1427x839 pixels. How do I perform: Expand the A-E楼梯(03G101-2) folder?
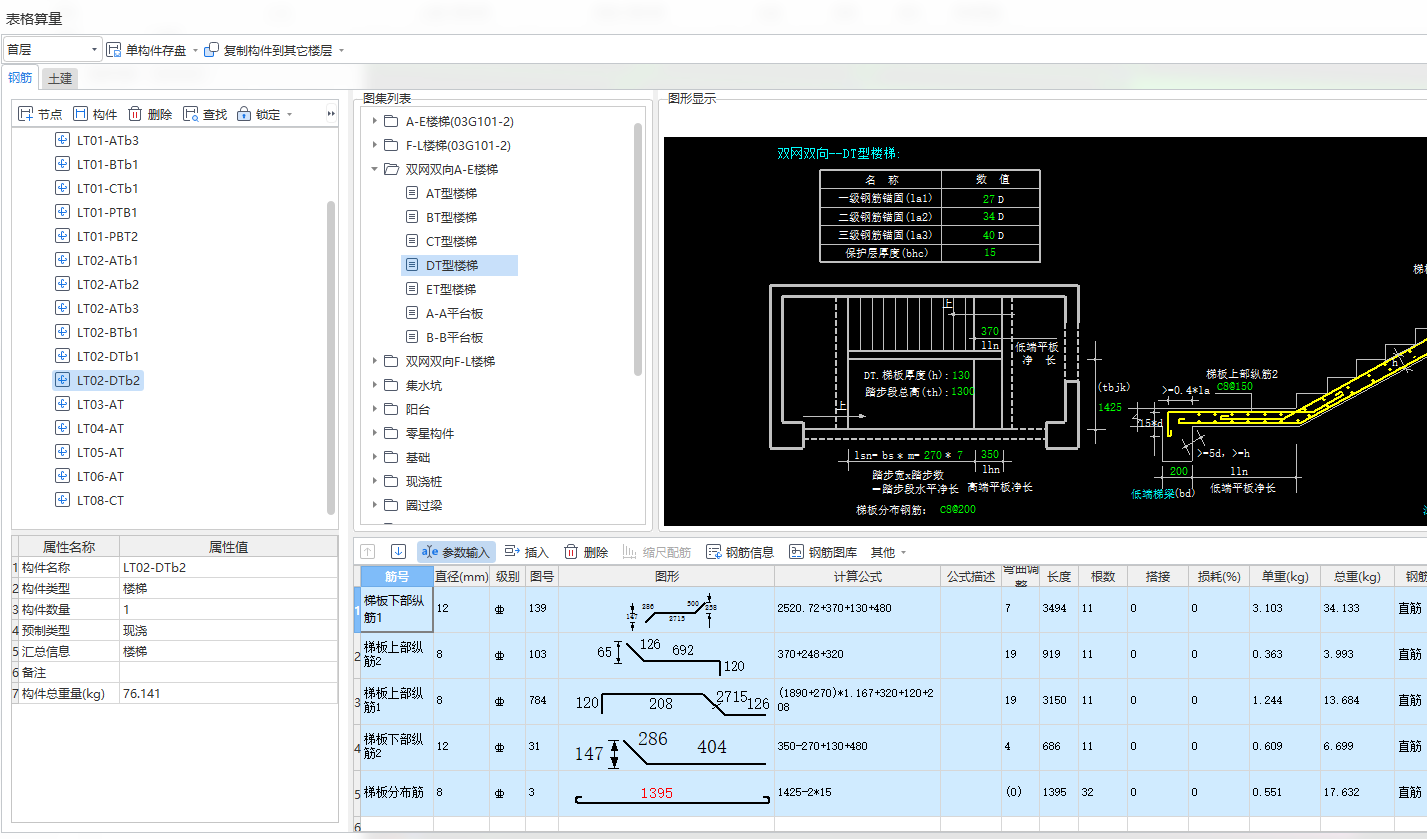pyautogui.click(x=374, y=121)
